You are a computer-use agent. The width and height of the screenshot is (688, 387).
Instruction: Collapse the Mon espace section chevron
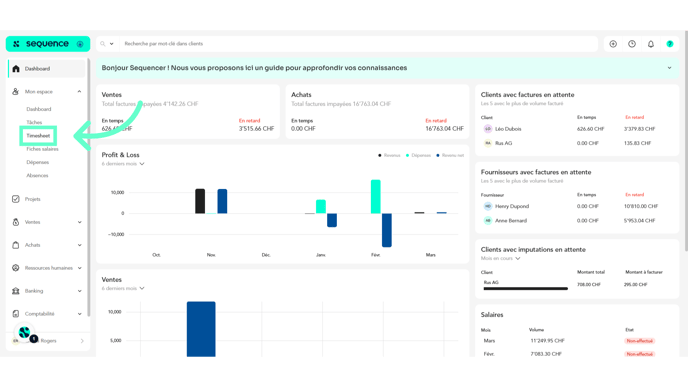coord(79,92)
